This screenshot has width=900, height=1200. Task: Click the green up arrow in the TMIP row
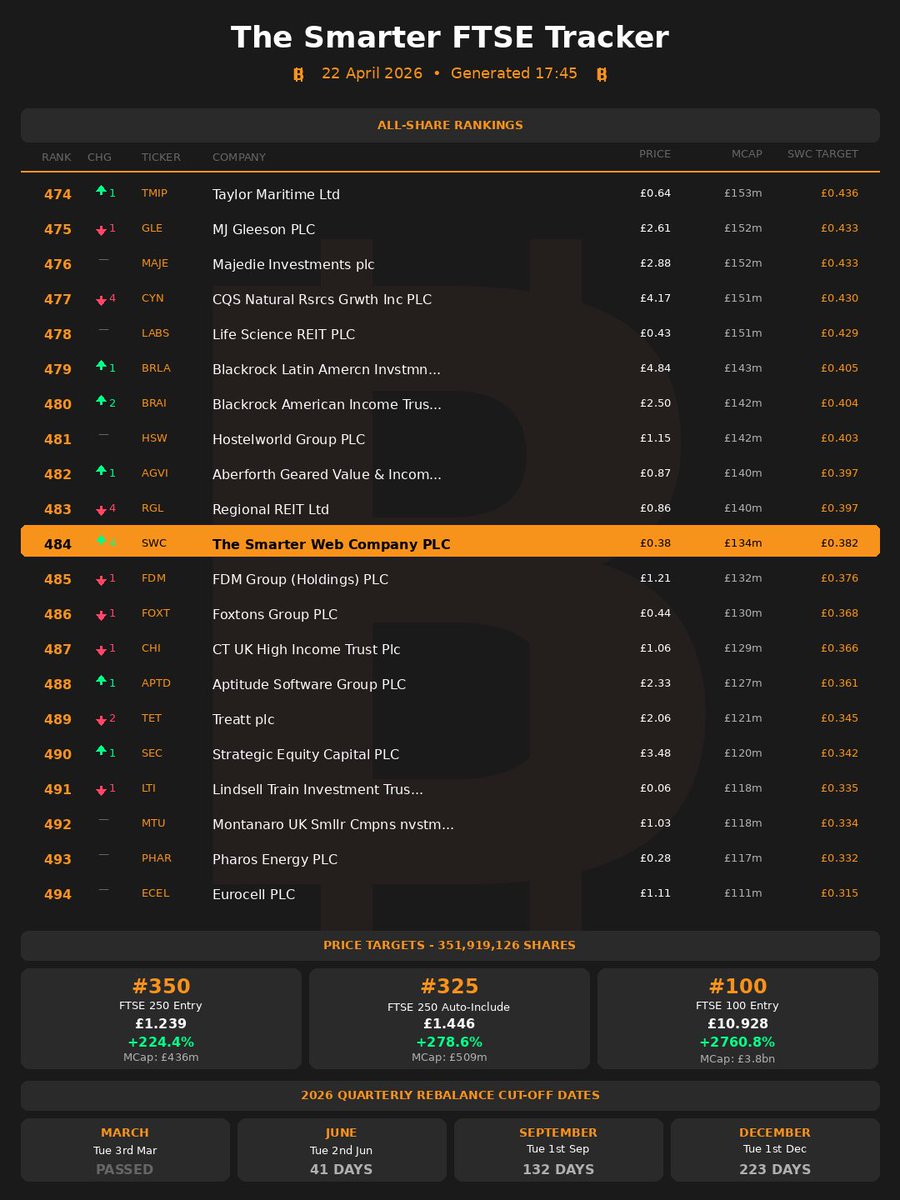[101, 190]
